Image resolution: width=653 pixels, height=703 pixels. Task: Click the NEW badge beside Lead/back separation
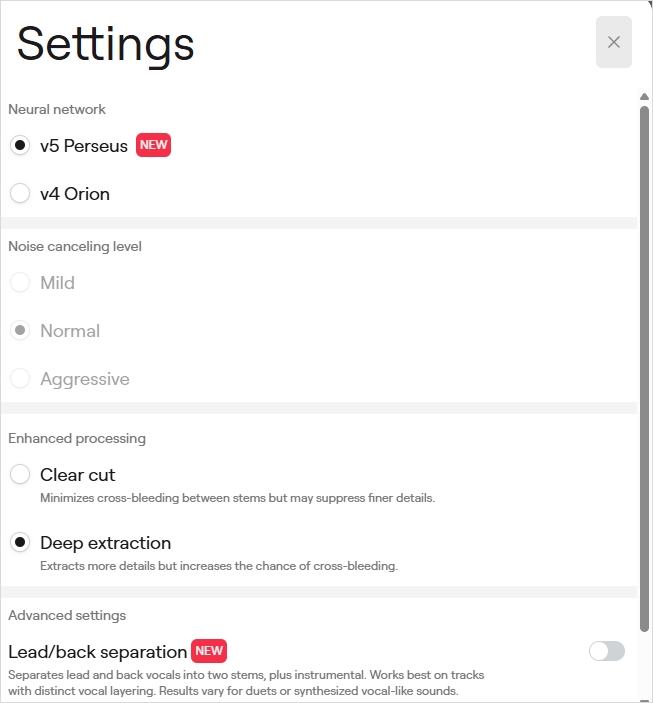point(209,651)
